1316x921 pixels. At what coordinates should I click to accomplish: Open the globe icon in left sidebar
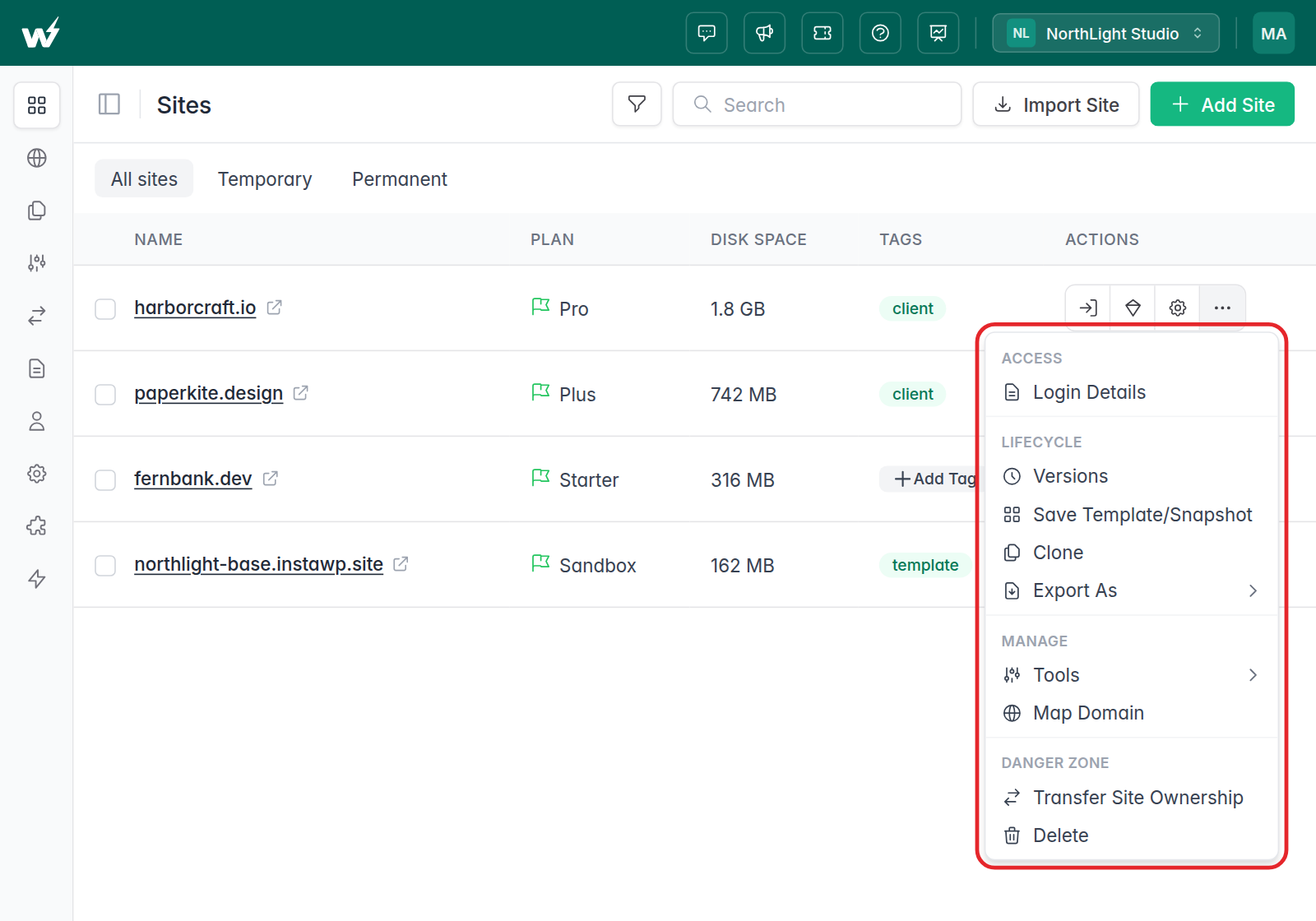pos(37,158)
